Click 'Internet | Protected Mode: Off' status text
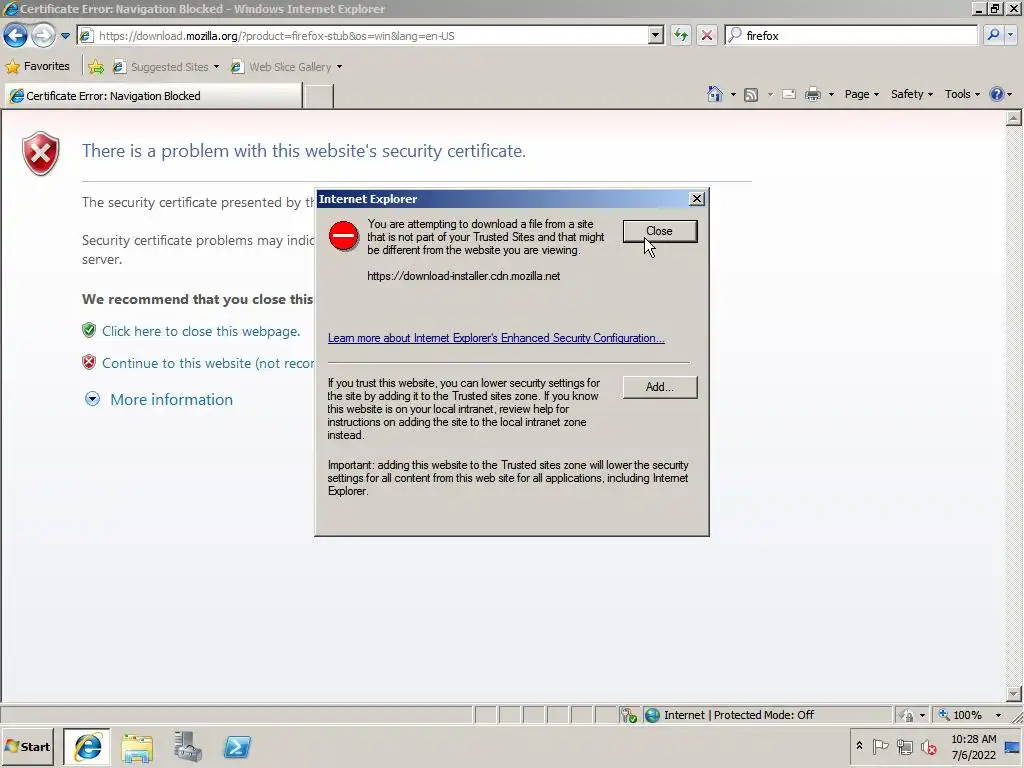1024x768 pixels. [x=739, y=715]
